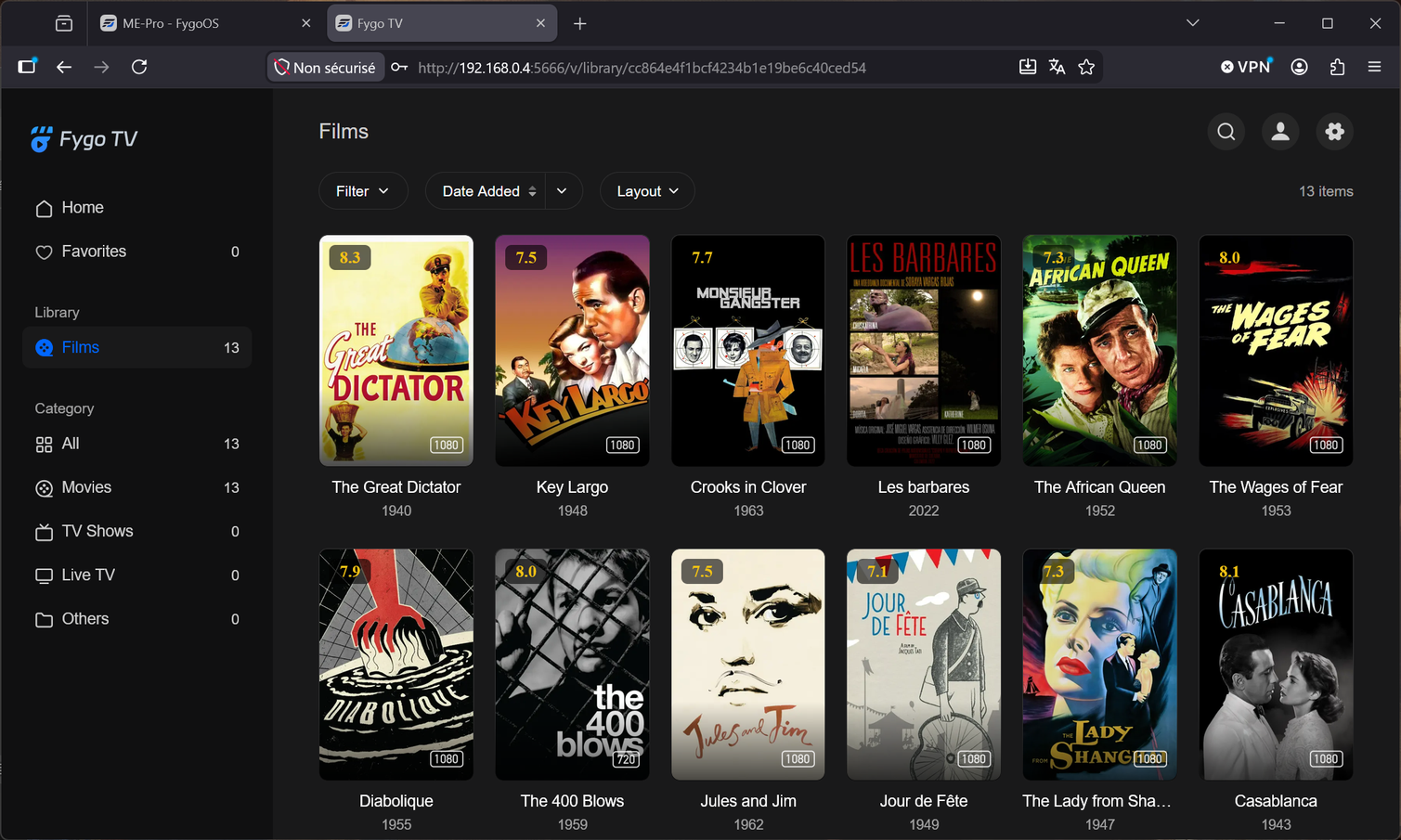This screenshot has width=1401, height=840.
Task: Click the install app icon in address bar
Action: pyautogui.click(x=1028, y=67)
